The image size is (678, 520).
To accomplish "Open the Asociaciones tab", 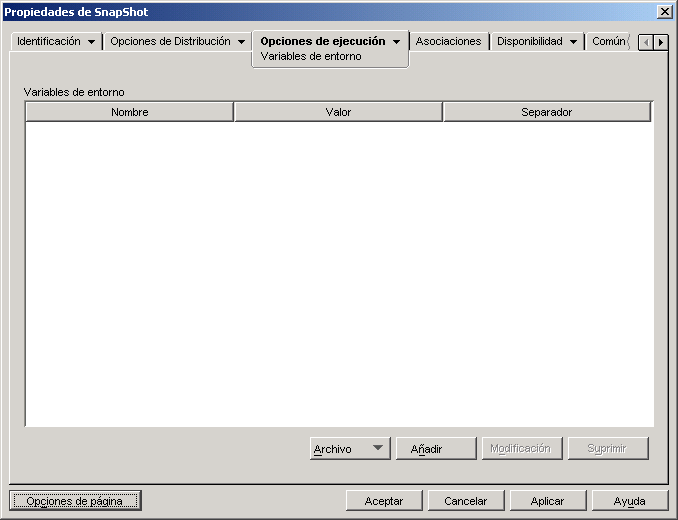I will 448,41.
